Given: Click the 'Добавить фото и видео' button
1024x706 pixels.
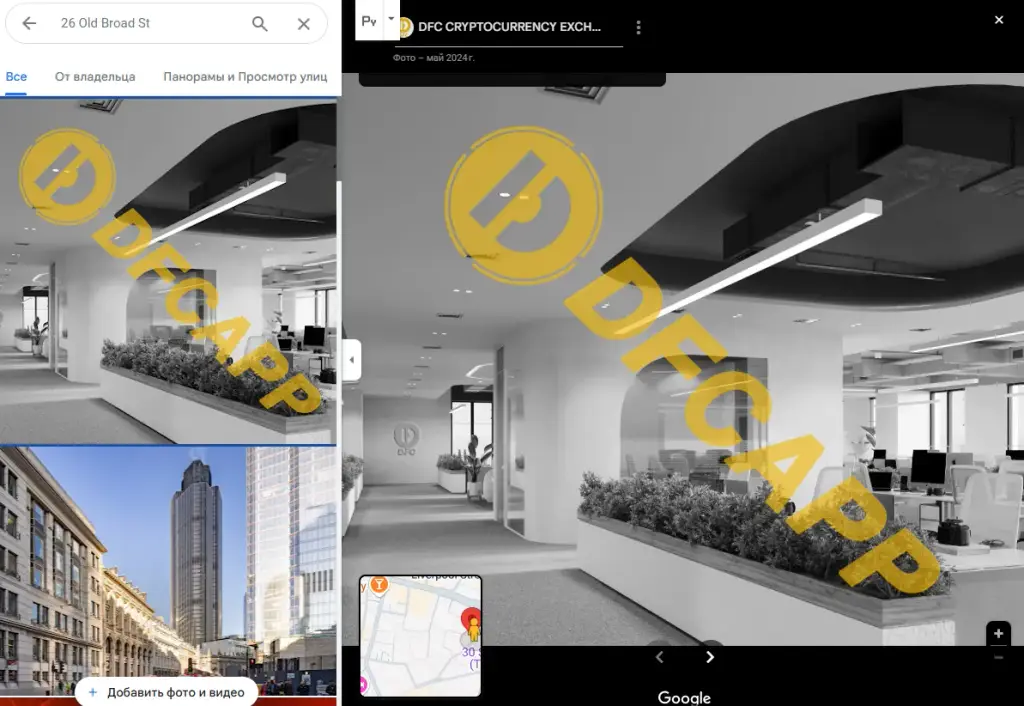Looking at the screenshot, I should pyautogui.click(x=168, y=692).
